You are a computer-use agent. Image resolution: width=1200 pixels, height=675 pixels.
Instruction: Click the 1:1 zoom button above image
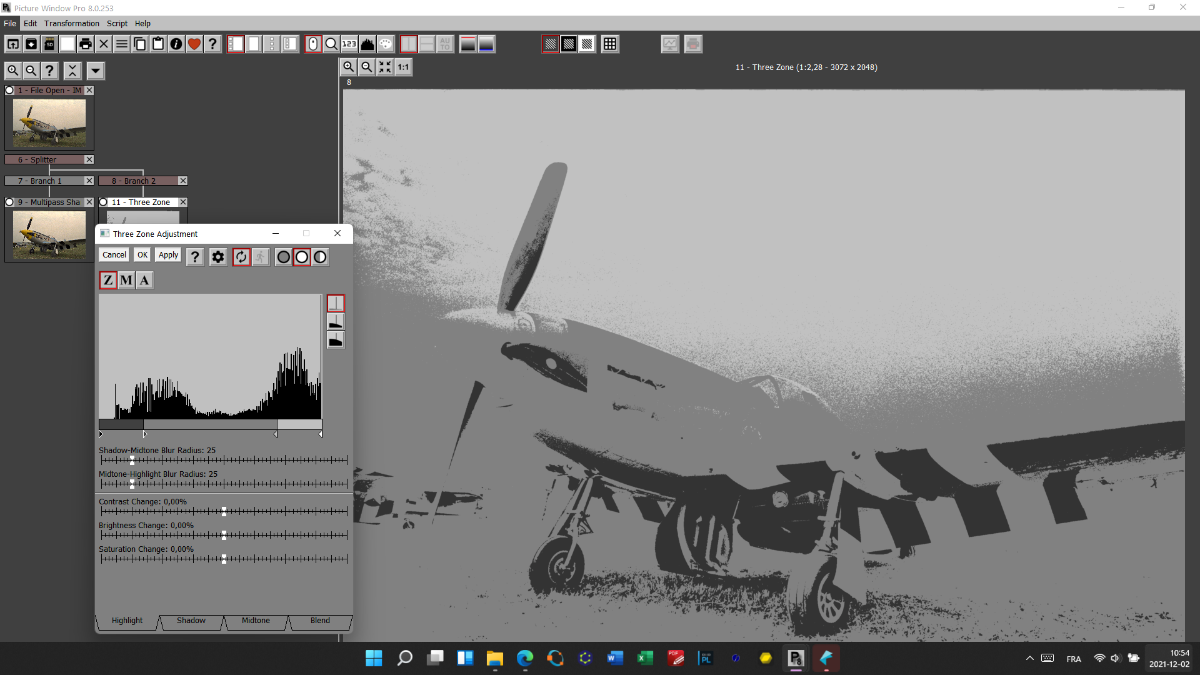pos(403,67)
